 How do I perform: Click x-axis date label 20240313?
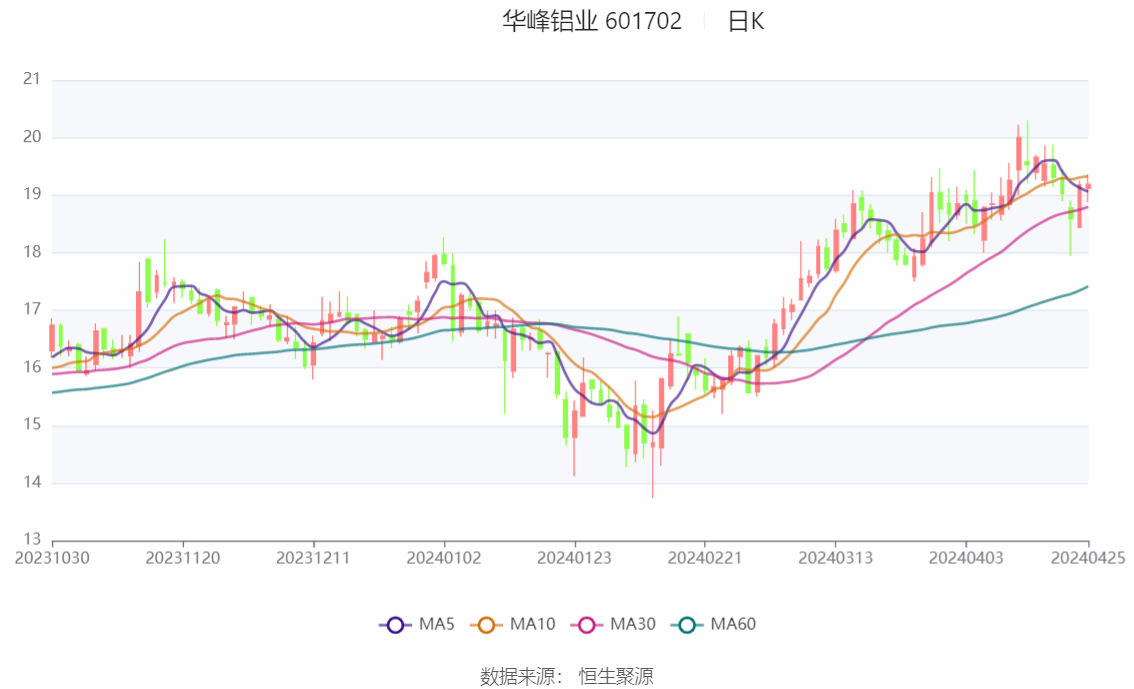point(835,558)
